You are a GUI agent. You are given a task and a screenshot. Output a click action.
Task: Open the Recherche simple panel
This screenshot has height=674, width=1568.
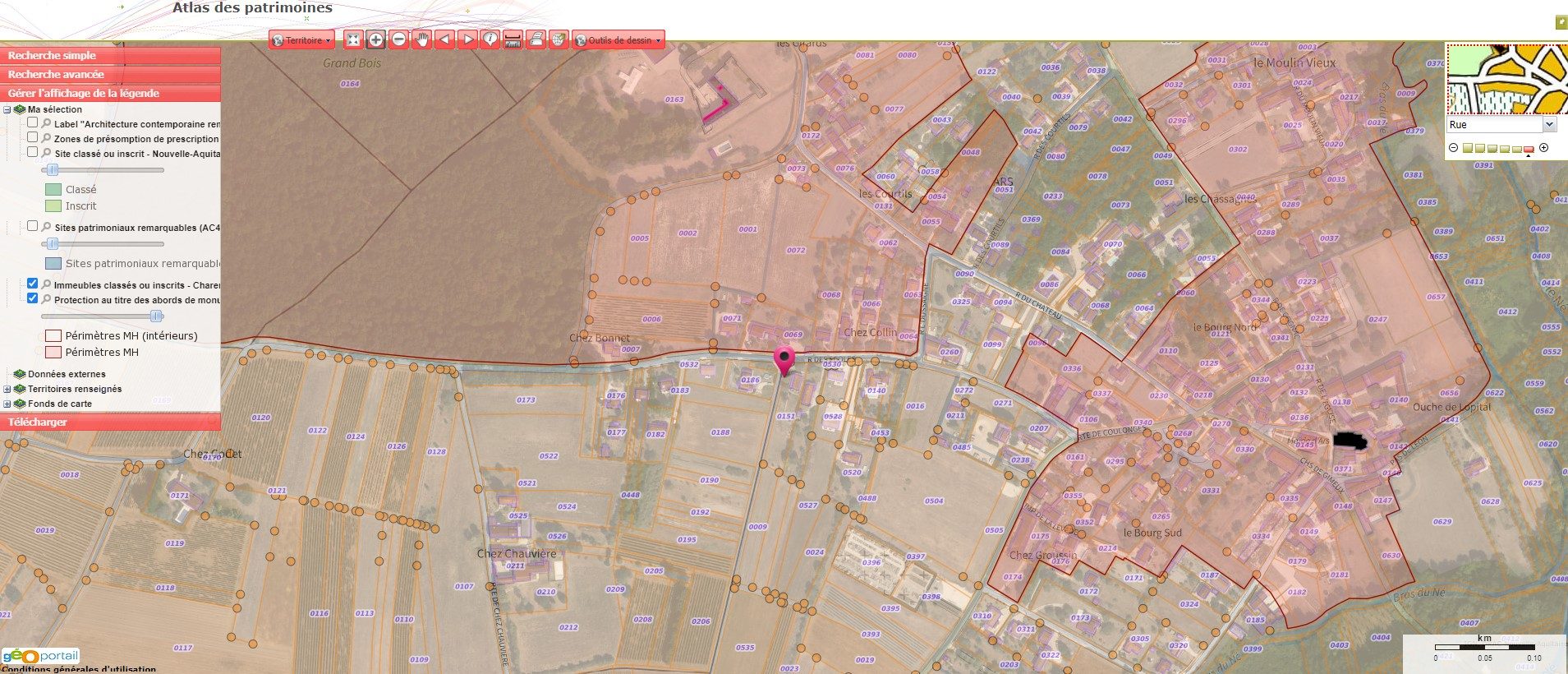click(110, 56)
